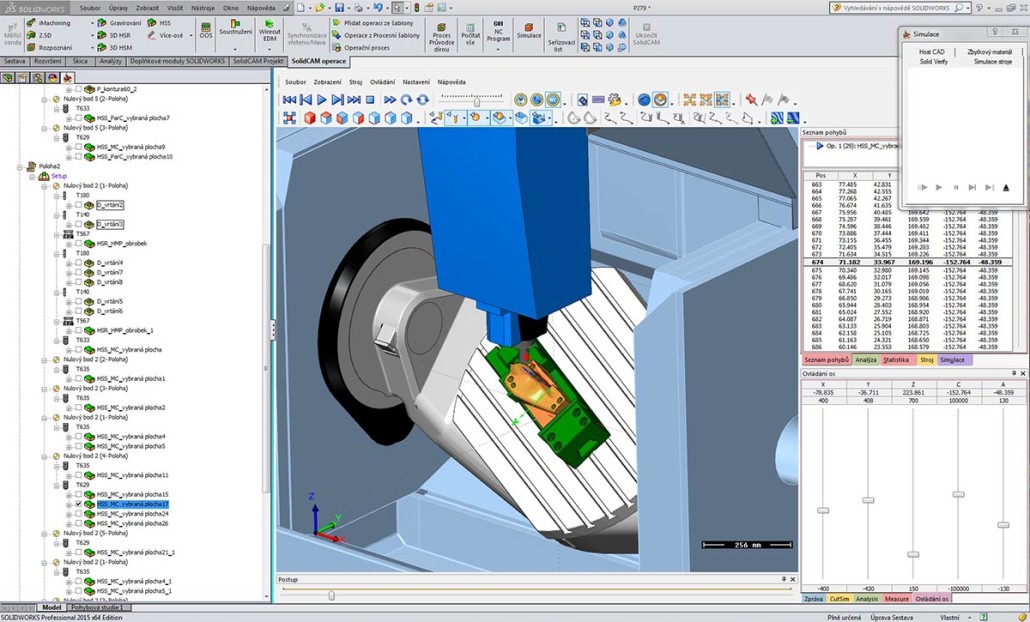
Task: Open the Ovládání menu in simulation window
Action: click(382, 82)
